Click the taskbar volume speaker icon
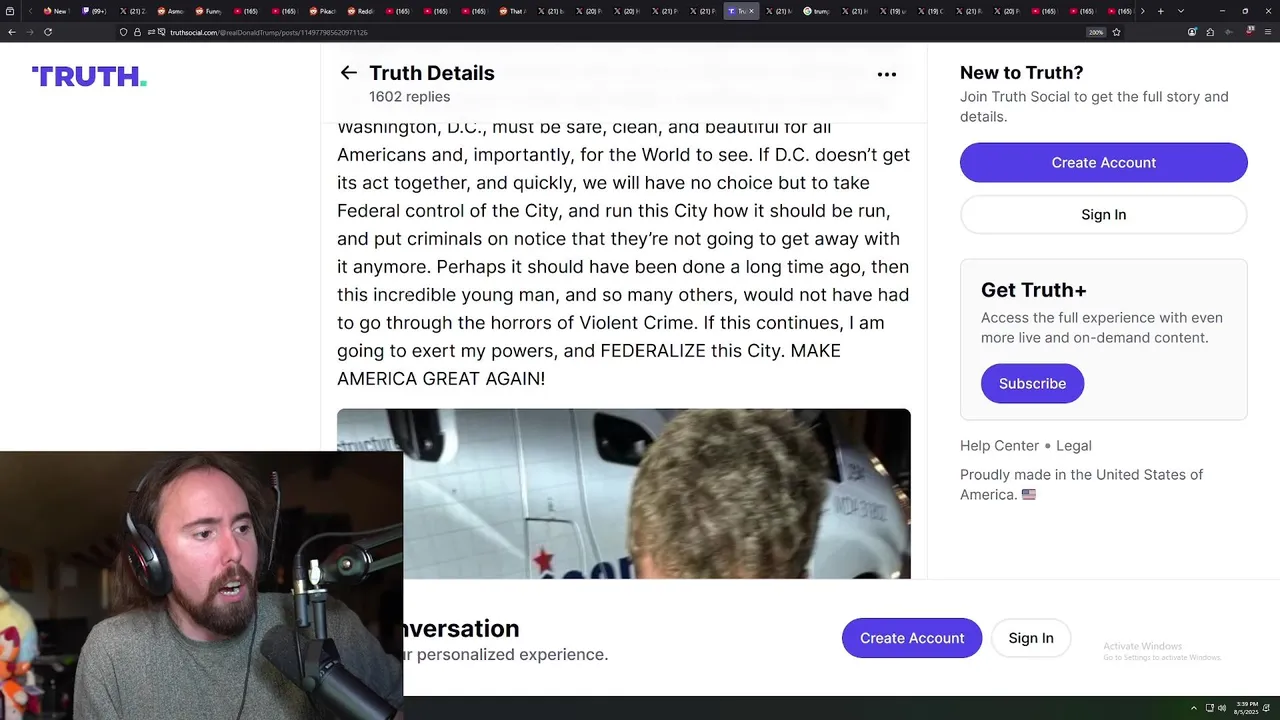Viewport: 1280px width, 720px height. (x=1221, y=708)
